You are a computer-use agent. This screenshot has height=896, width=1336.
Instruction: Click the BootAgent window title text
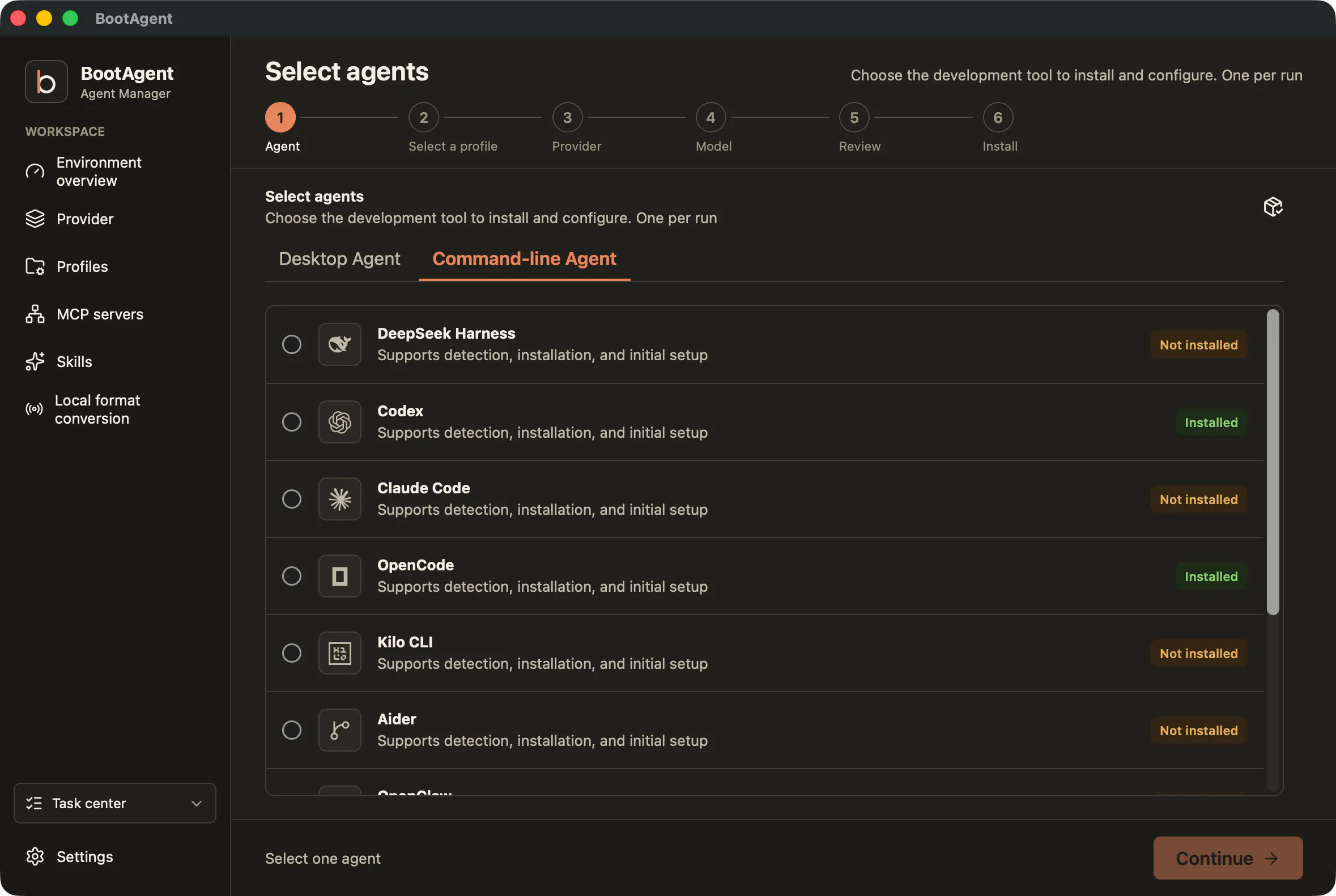point(134,18)
